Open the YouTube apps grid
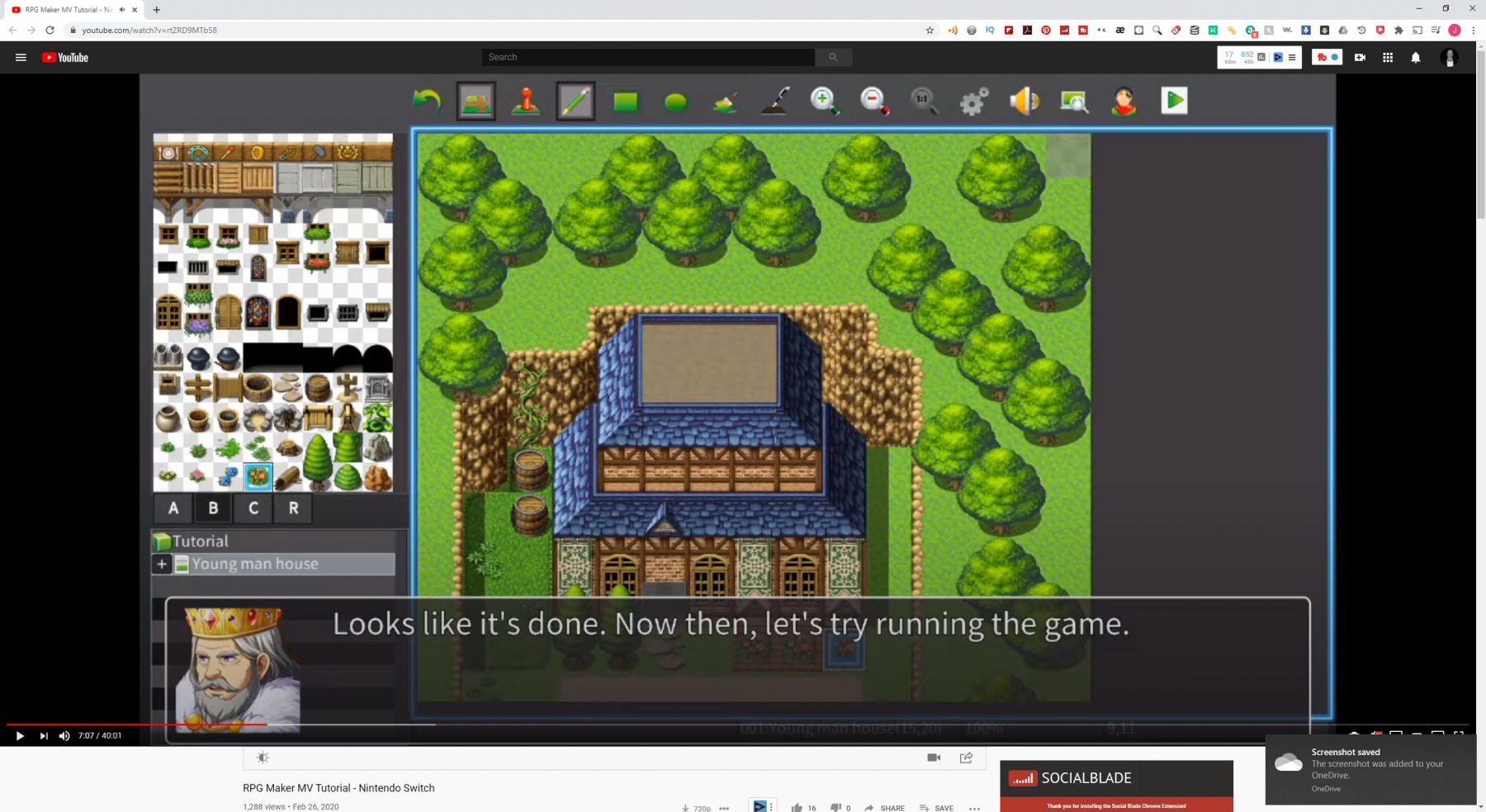 pos(1388,58)
